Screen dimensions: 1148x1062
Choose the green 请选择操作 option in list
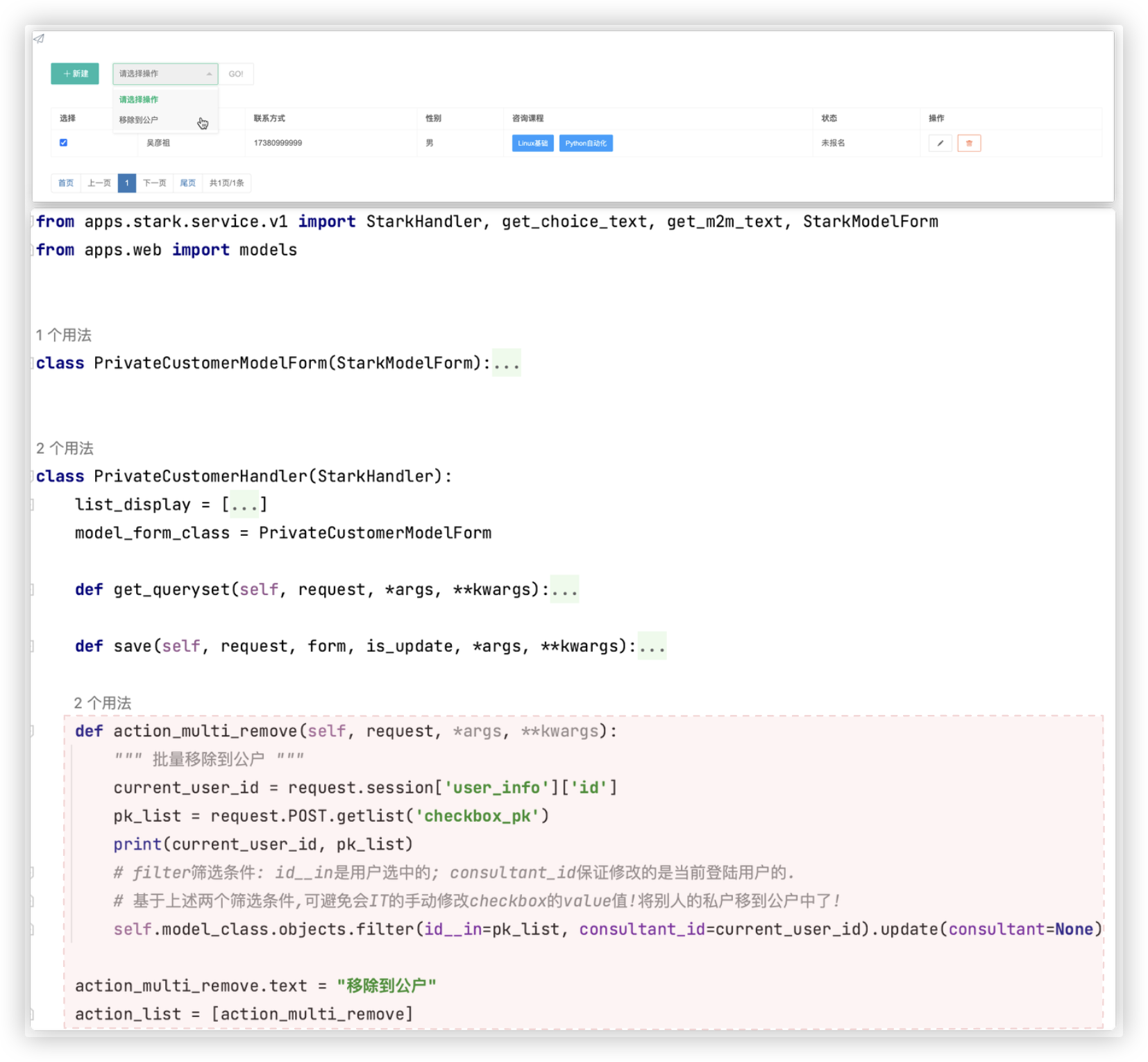tap(139, 99)
